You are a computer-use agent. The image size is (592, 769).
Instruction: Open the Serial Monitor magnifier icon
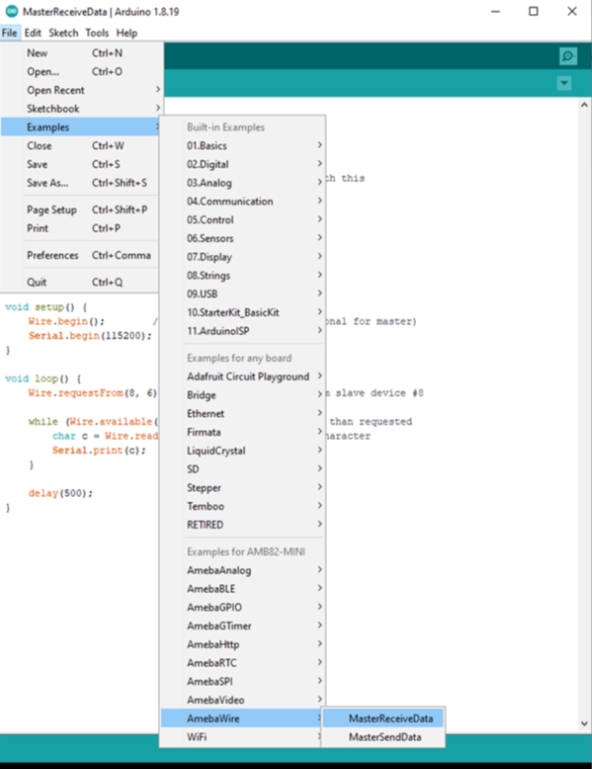tap(567, 56)
